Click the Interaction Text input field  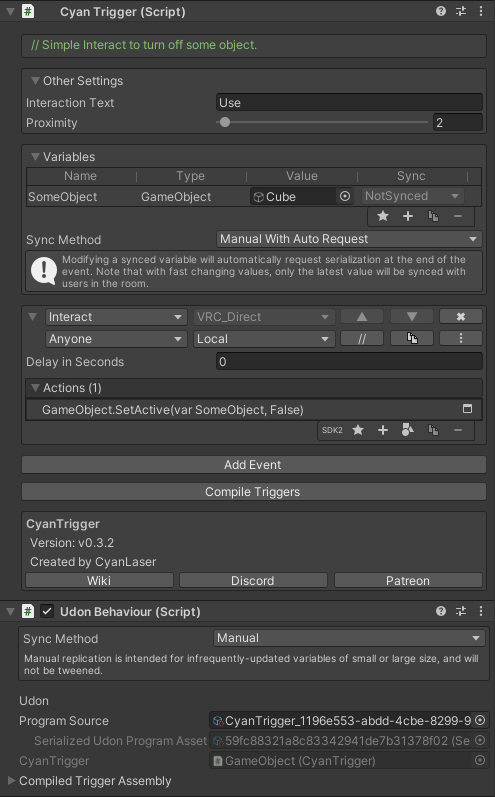tap(349, 102)
